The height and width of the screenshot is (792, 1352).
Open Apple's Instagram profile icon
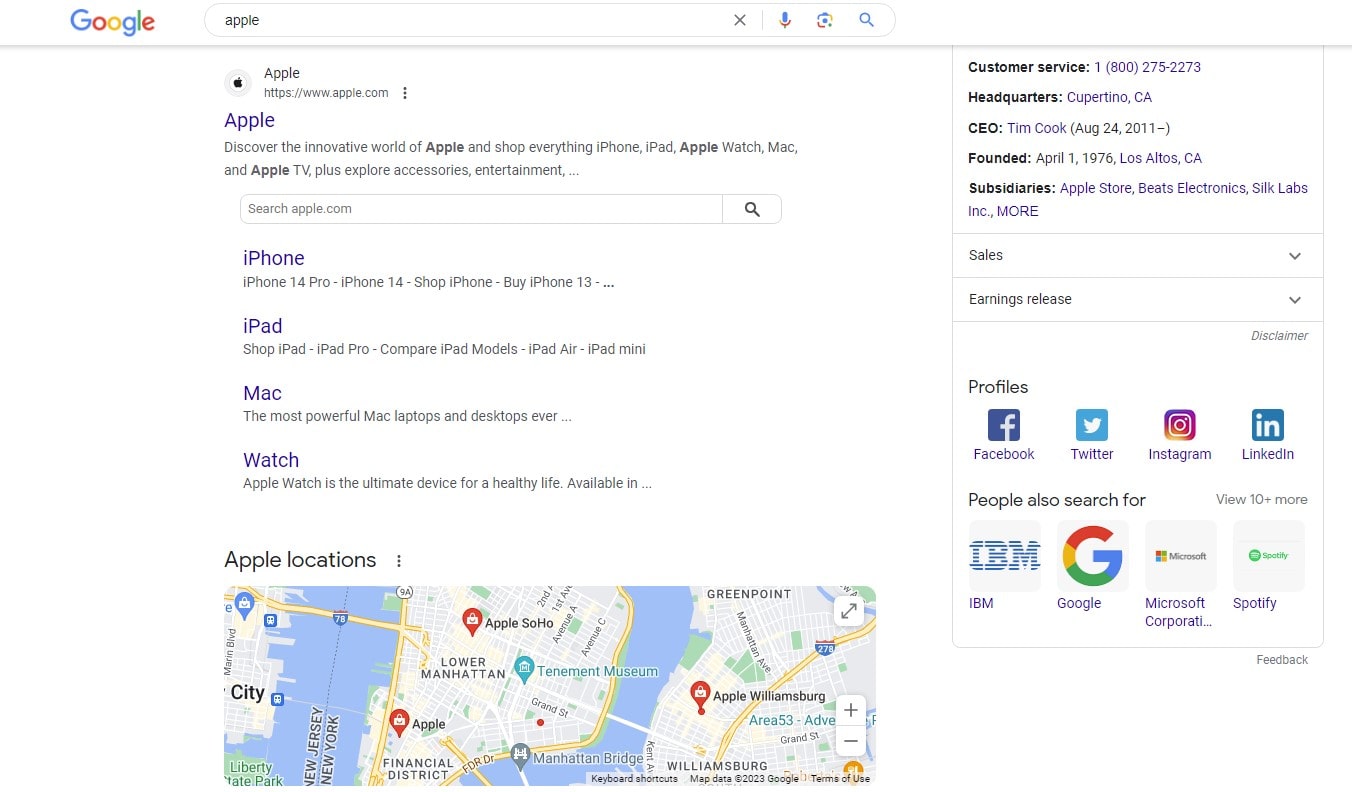pyautogui.click(x=1180, y=425)
